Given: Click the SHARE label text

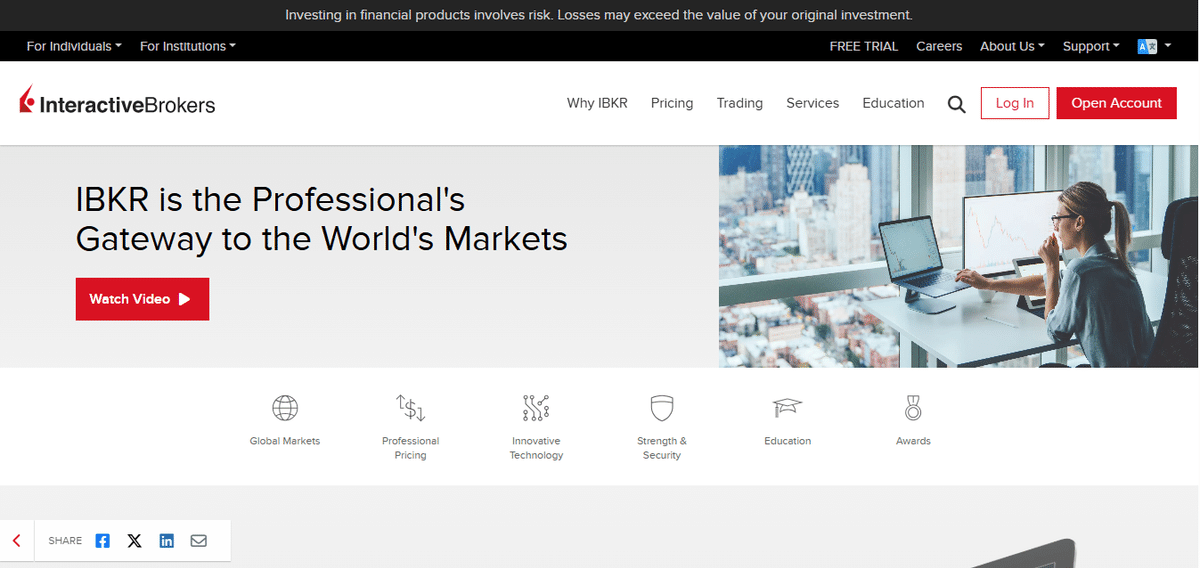Looking at the screenshot, I should click(65, 541).
